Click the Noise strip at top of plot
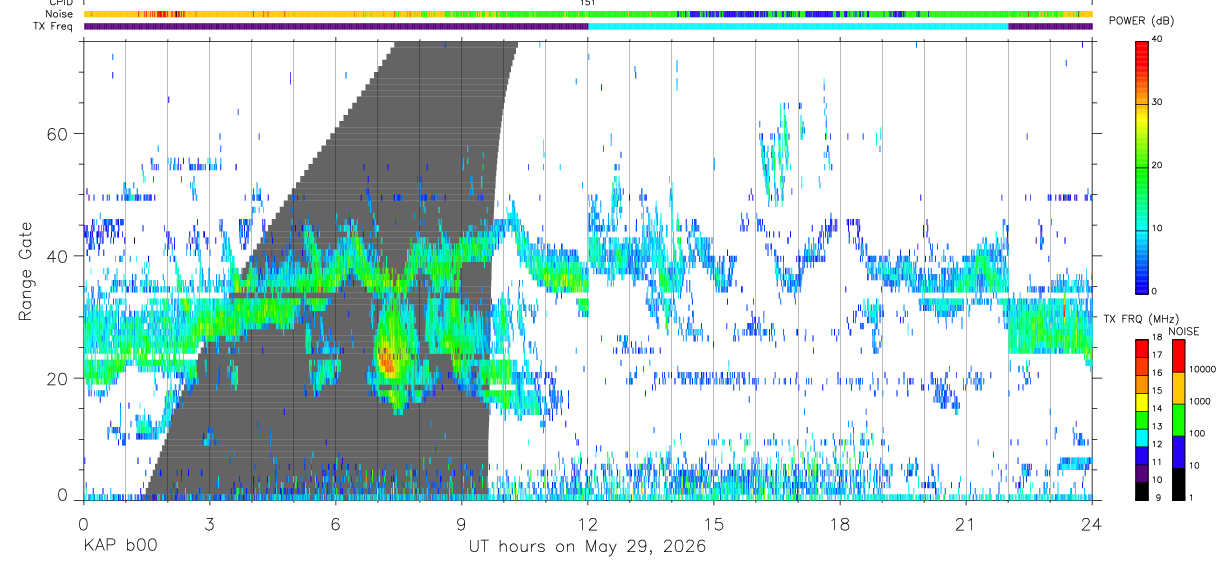The width and height of the screenshot is (1228, 567). tap(588, 15)
